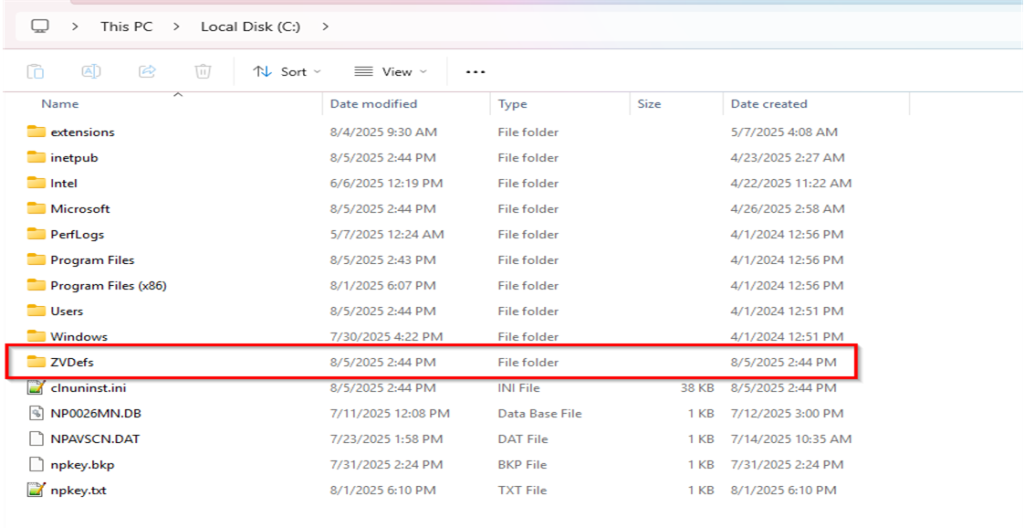Click This PC in the breadcrumb path
Viewport: 1024px width, 528px height.
pyautogui.click(x=126, y=26)
